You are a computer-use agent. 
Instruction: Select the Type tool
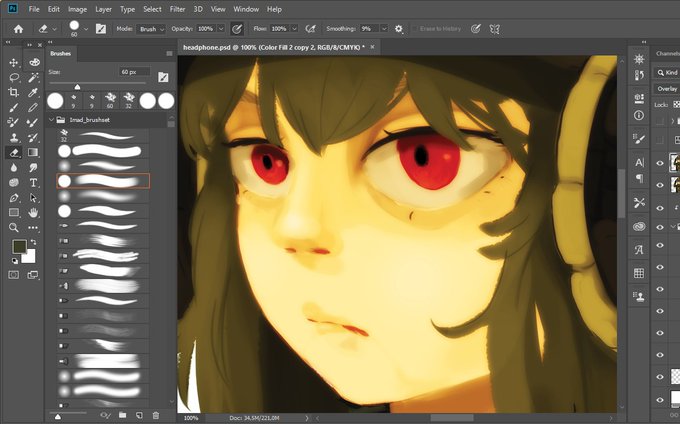tap(33, 183)
